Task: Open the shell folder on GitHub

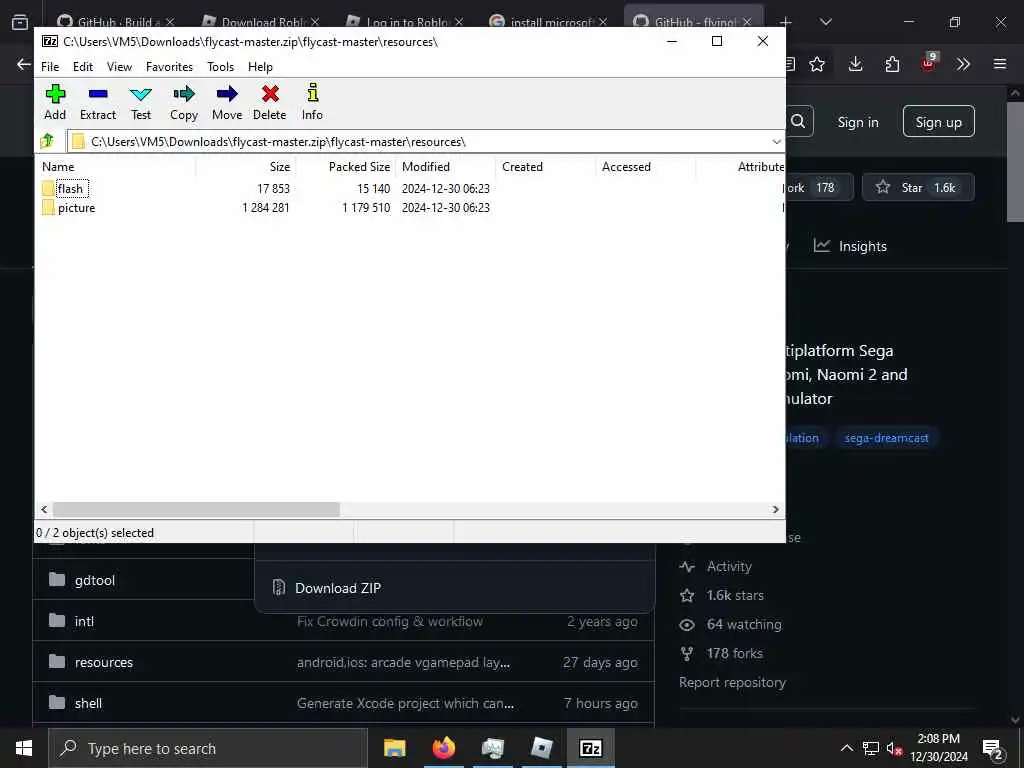Action: pos(88,703)
